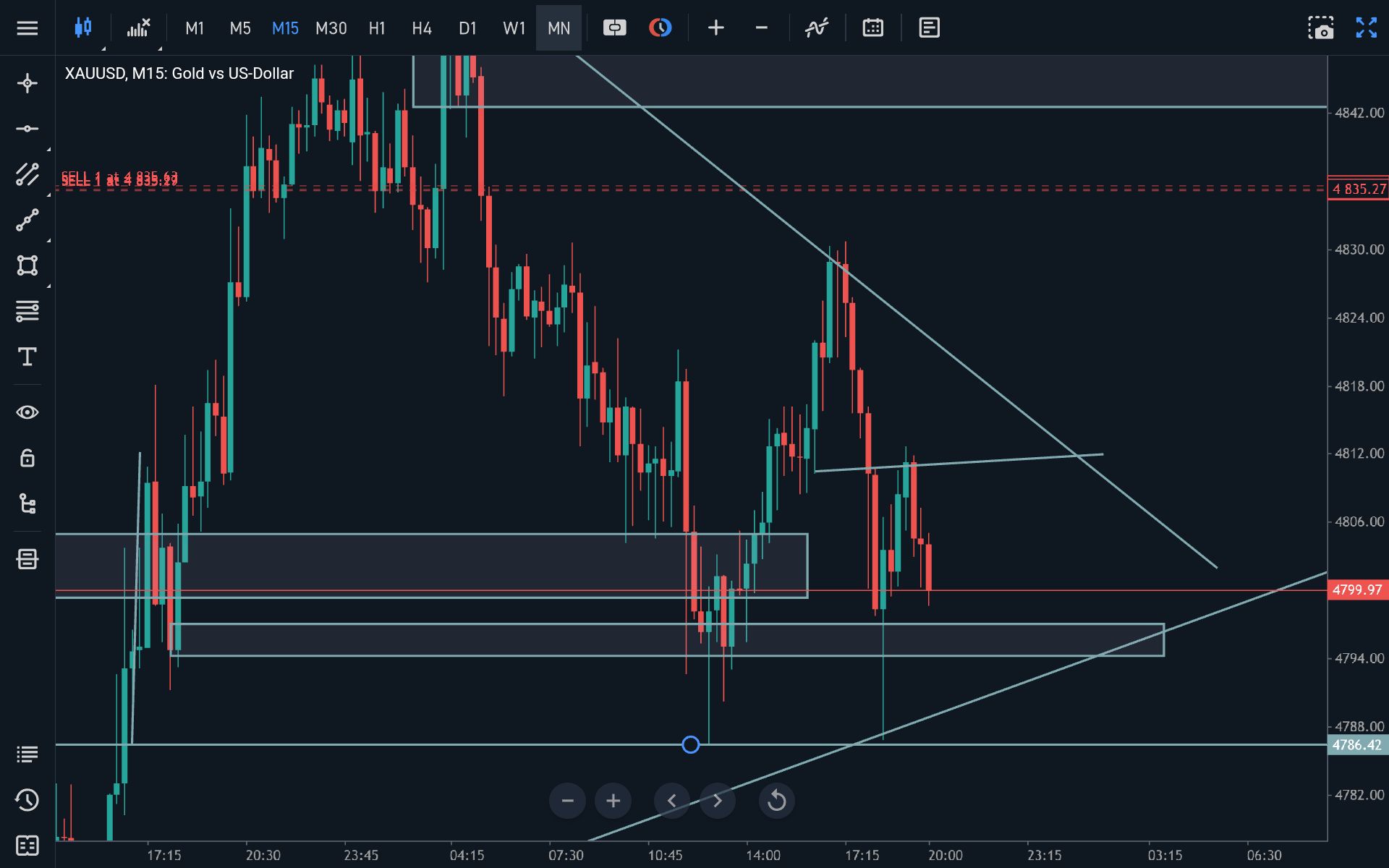The image size is (1389, 868).
Task: Expand the channel drawing tools submenu
Action: click(x=48, y=195)
